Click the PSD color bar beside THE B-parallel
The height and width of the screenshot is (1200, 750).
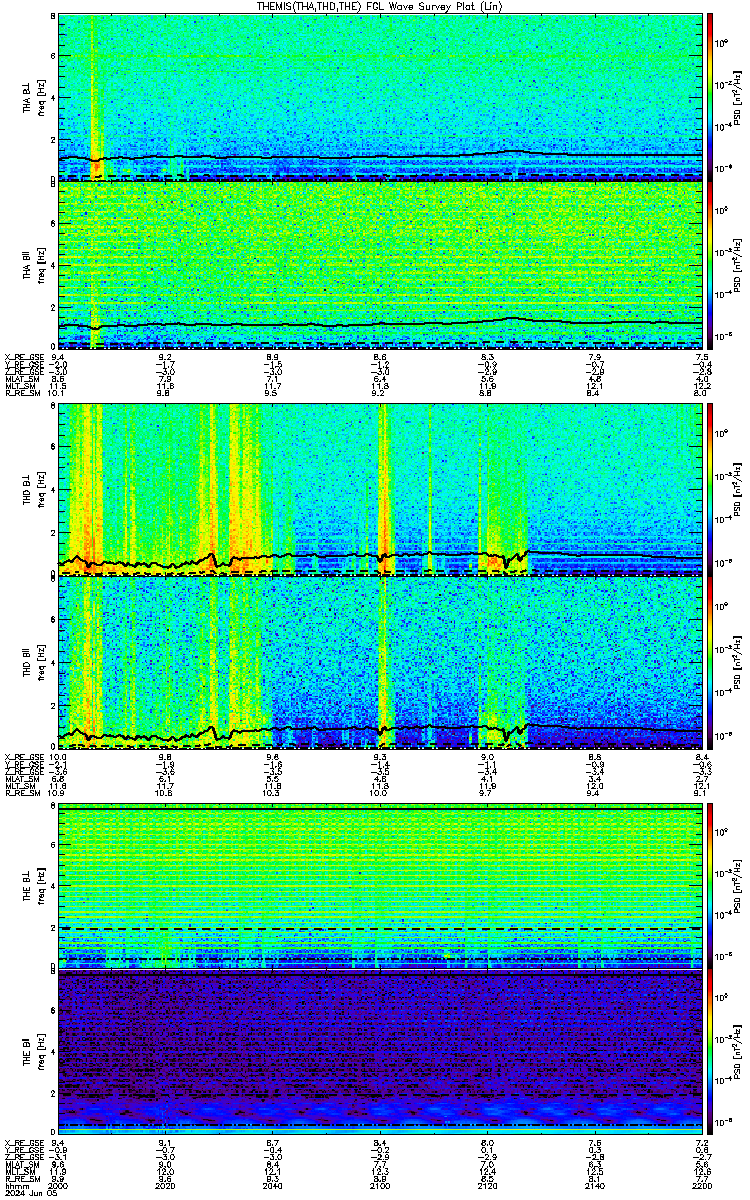711,1053
